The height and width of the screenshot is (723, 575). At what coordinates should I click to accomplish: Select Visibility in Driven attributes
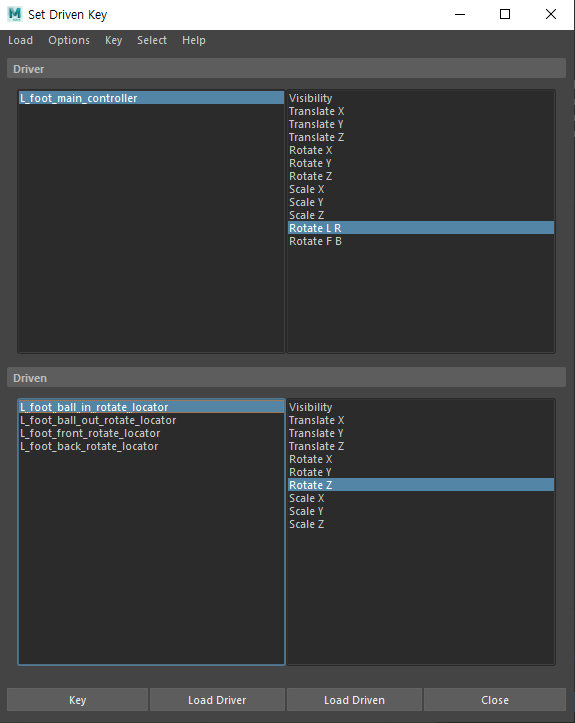tap(421, 407)
